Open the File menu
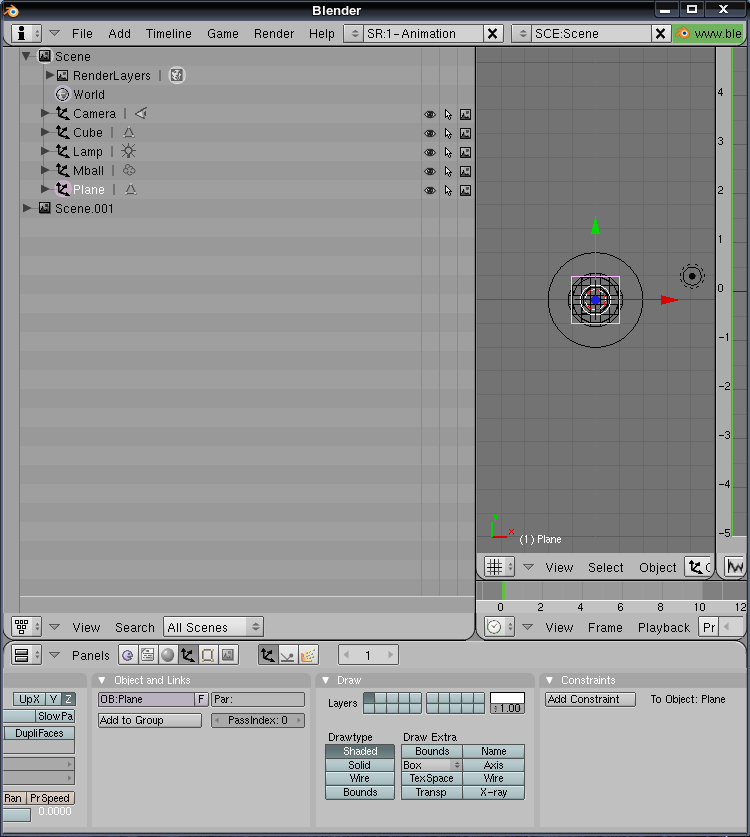 (x=82, y=34)
